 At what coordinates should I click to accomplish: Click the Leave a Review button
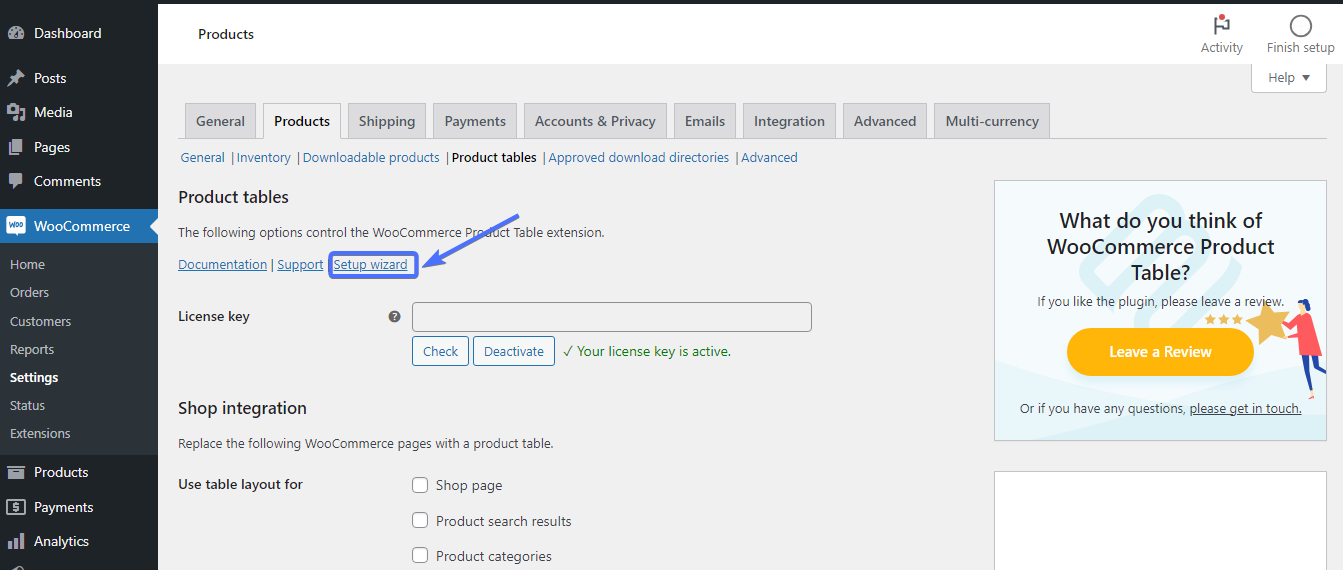pos(1160,352)
